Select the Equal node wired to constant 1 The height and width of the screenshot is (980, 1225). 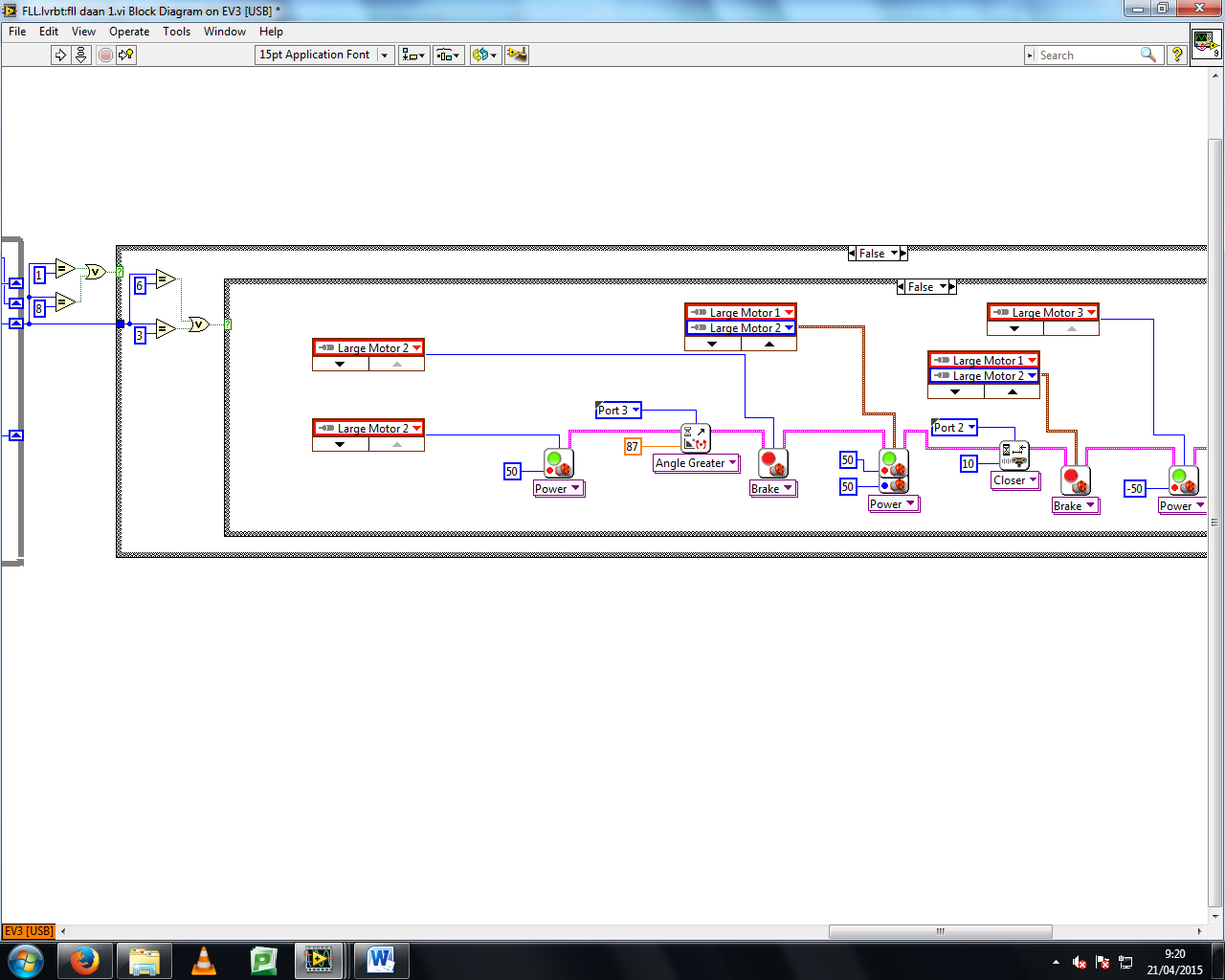click(65, 268)
